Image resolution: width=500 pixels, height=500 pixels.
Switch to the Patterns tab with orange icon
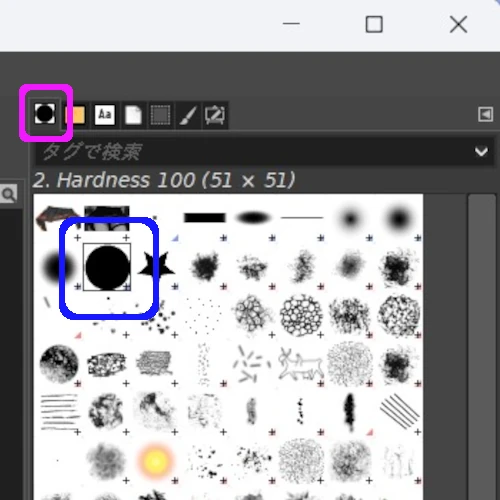pyautogui.click(x=75, y=115)
